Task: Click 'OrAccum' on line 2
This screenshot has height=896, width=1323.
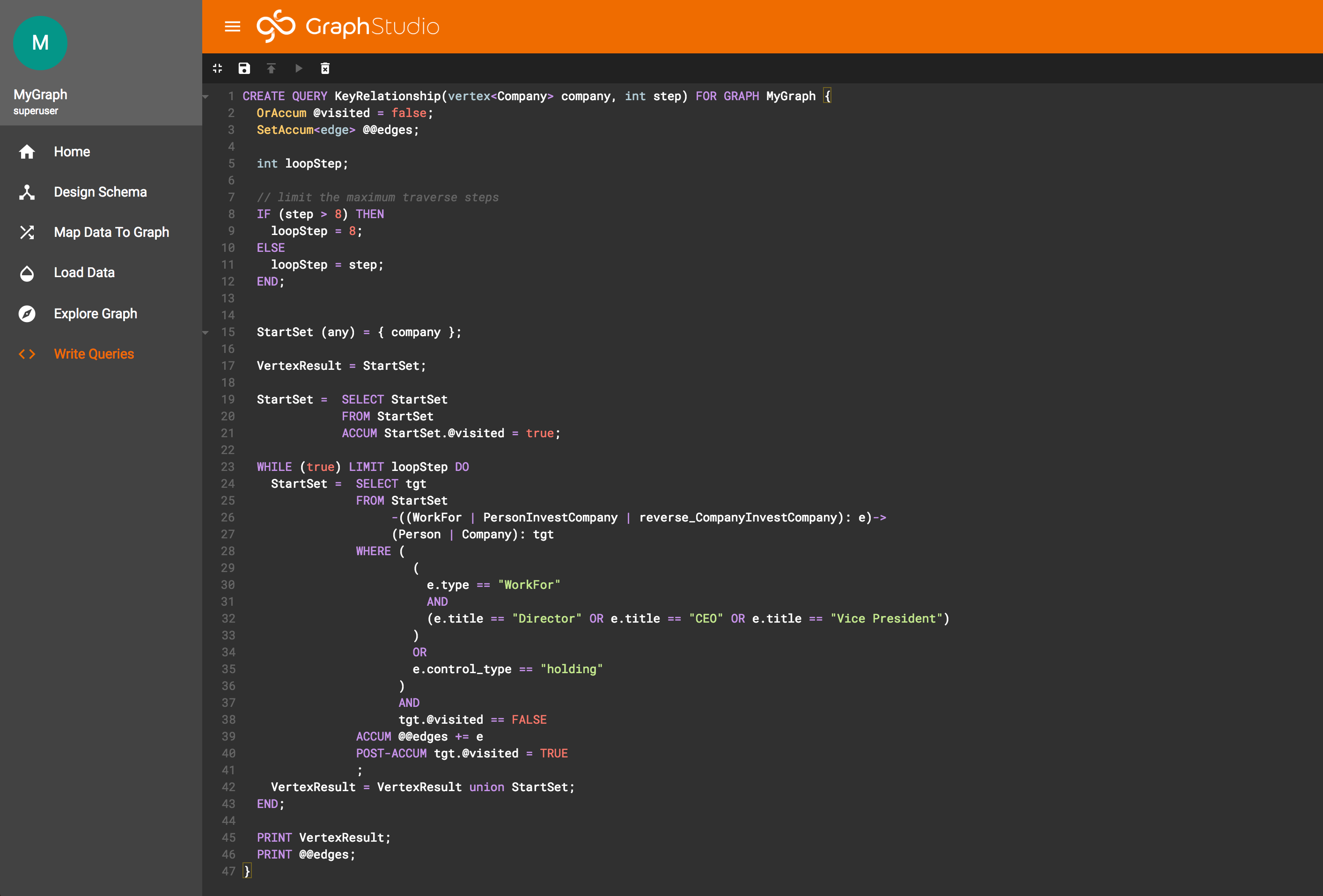Action: pos(281,113)
